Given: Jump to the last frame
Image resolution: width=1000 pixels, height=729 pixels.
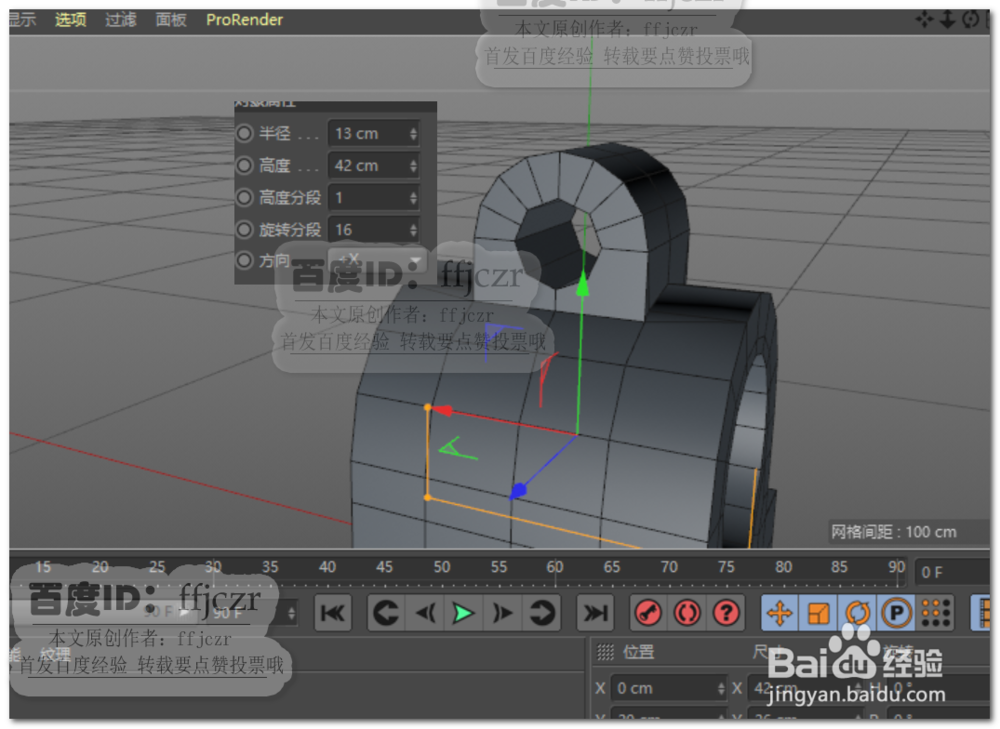Looking at the screenshot, I should tap(595, 613).
